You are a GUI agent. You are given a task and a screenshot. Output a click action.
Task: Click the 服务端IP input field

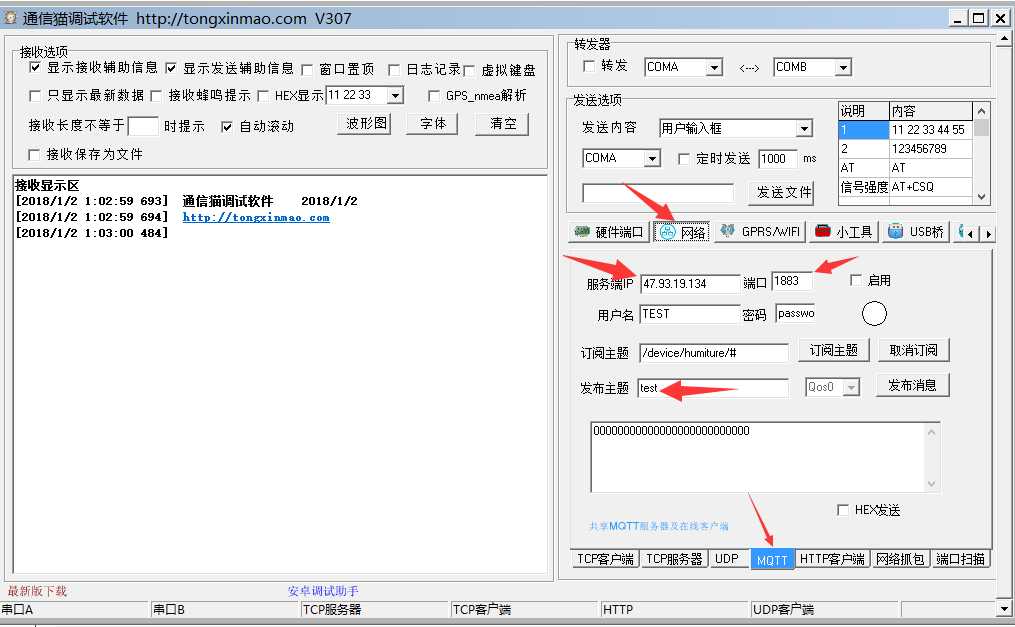coord(689,283)
